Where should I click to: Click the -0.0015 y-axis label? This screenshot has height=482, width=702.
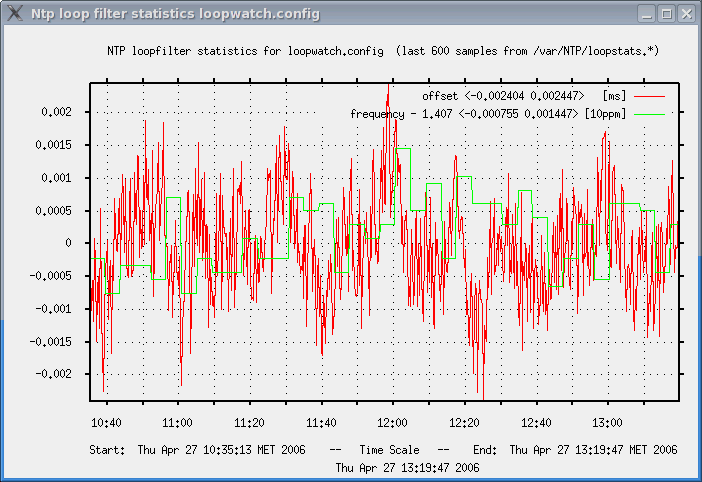click(51, 342)
